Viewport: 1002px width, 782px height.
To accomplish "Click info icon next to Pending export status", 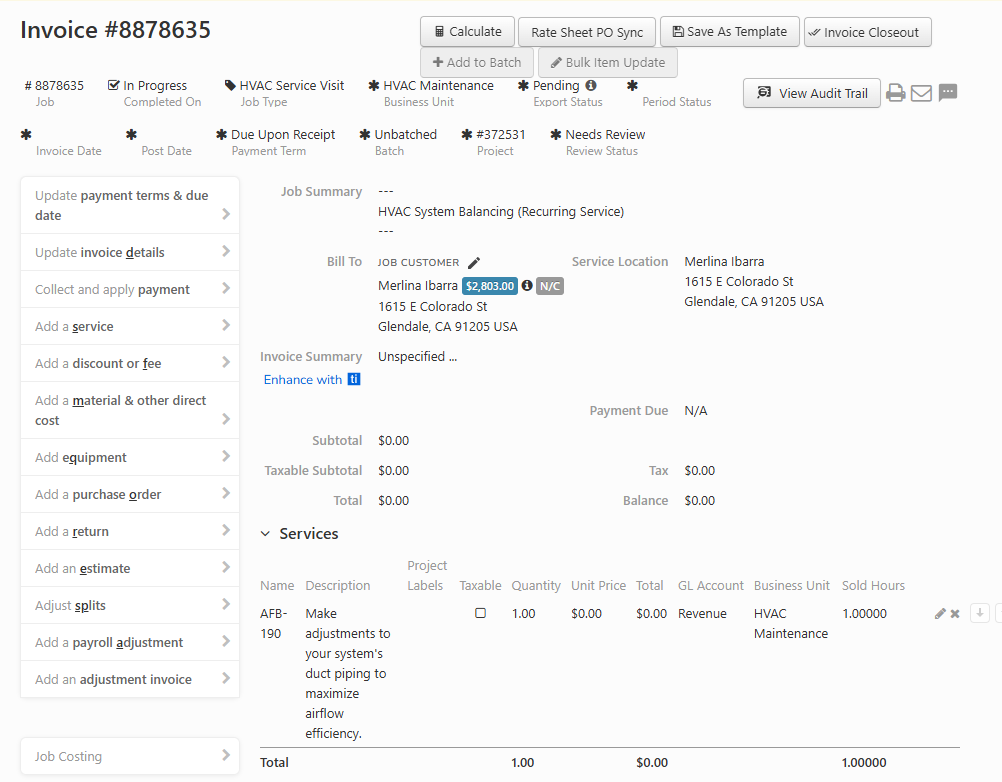I will click(591, 85).
